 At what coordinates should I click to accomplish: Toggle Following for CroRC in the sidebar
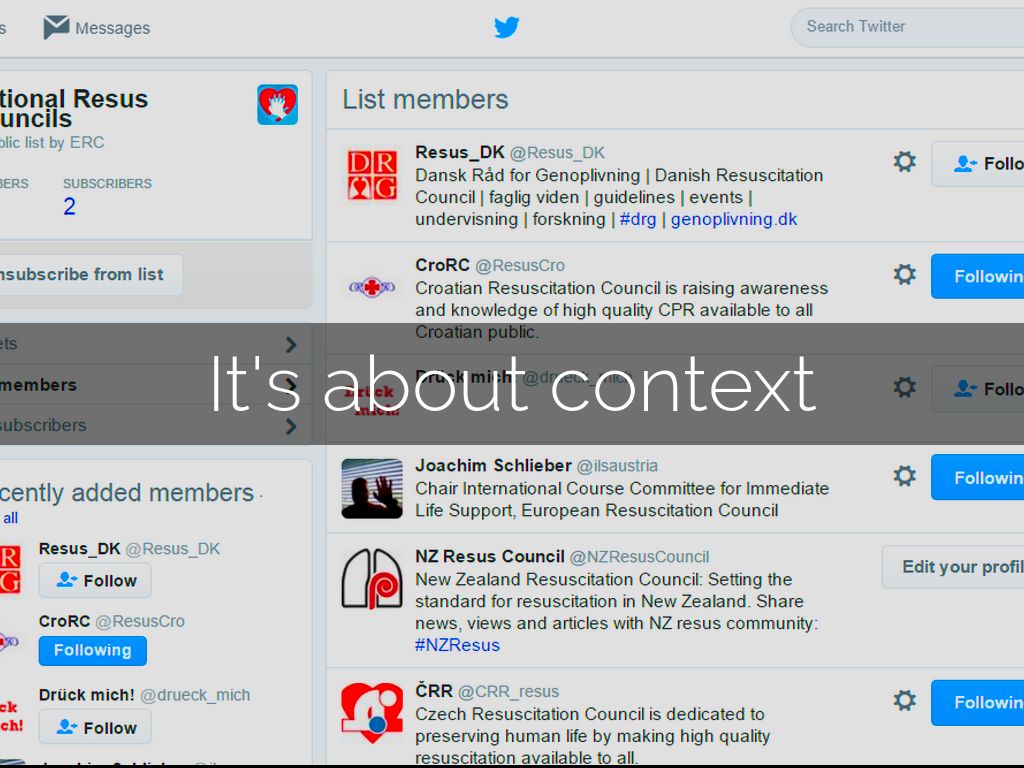93,650
